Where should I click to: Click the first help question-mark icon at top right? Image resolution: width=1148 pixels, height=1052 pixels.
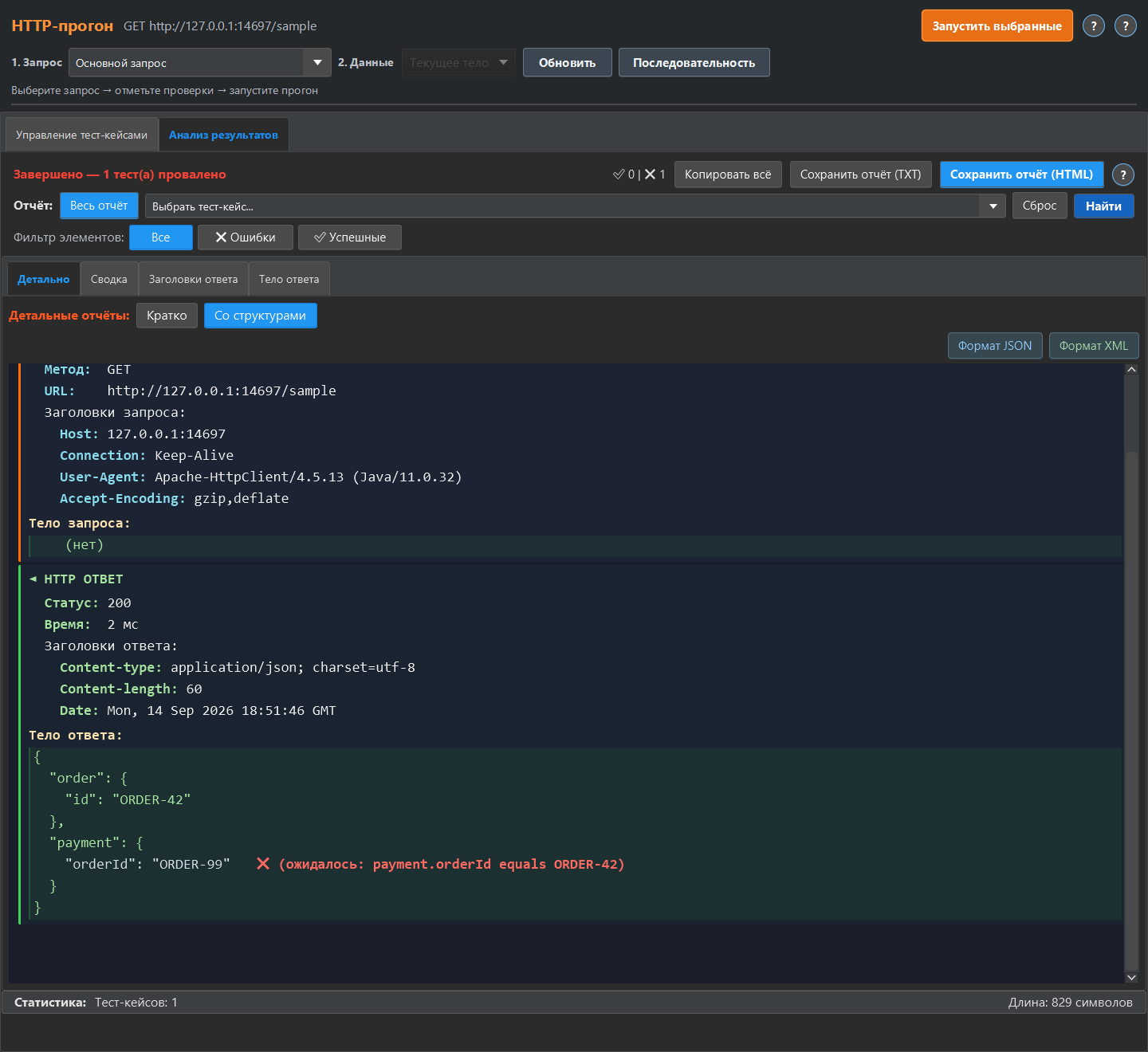click(x=1094, y=26)
